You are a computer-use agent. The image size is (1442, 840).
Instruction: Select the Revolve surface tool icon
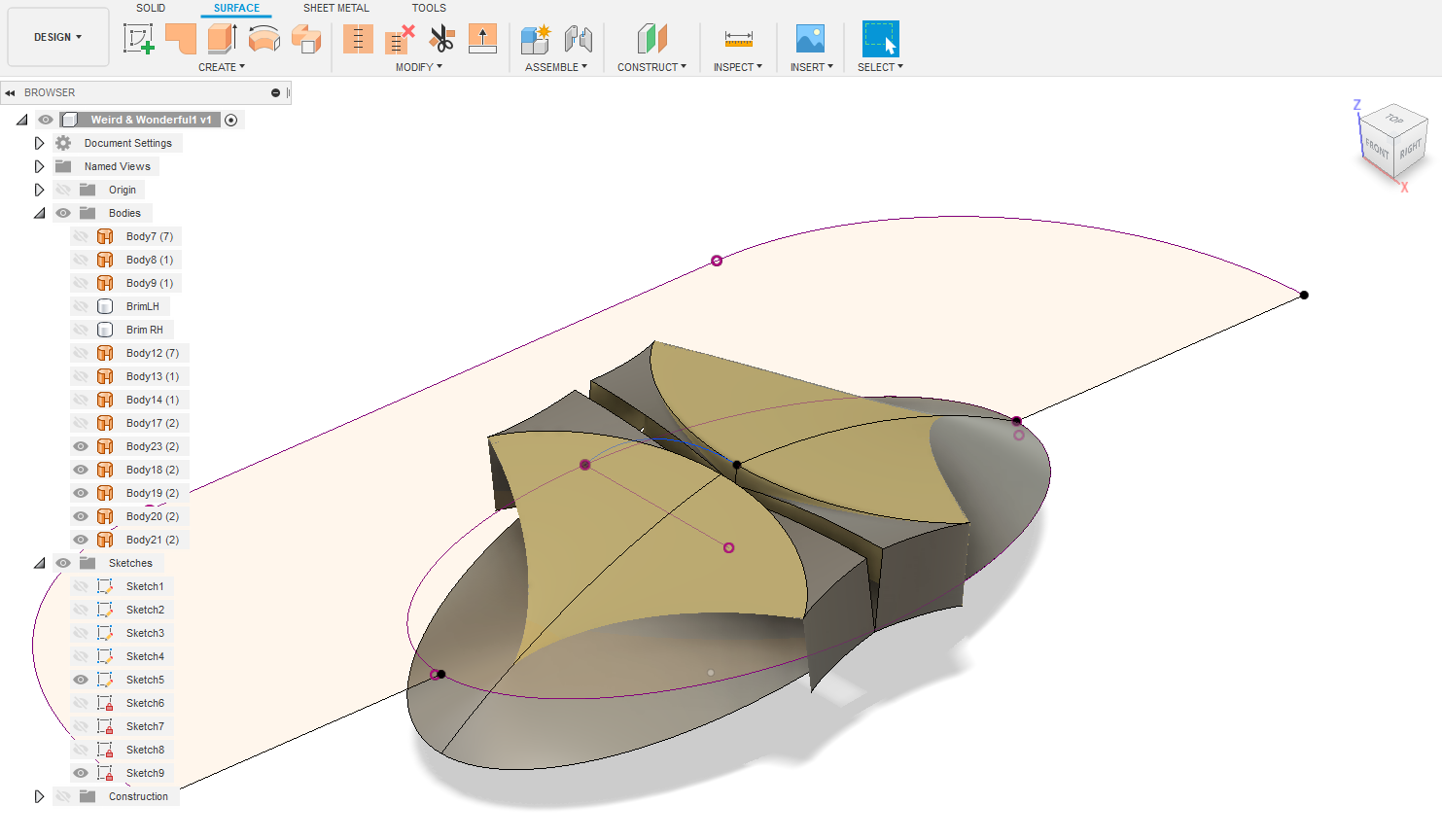pyautogui.click(x=264, y=39)
